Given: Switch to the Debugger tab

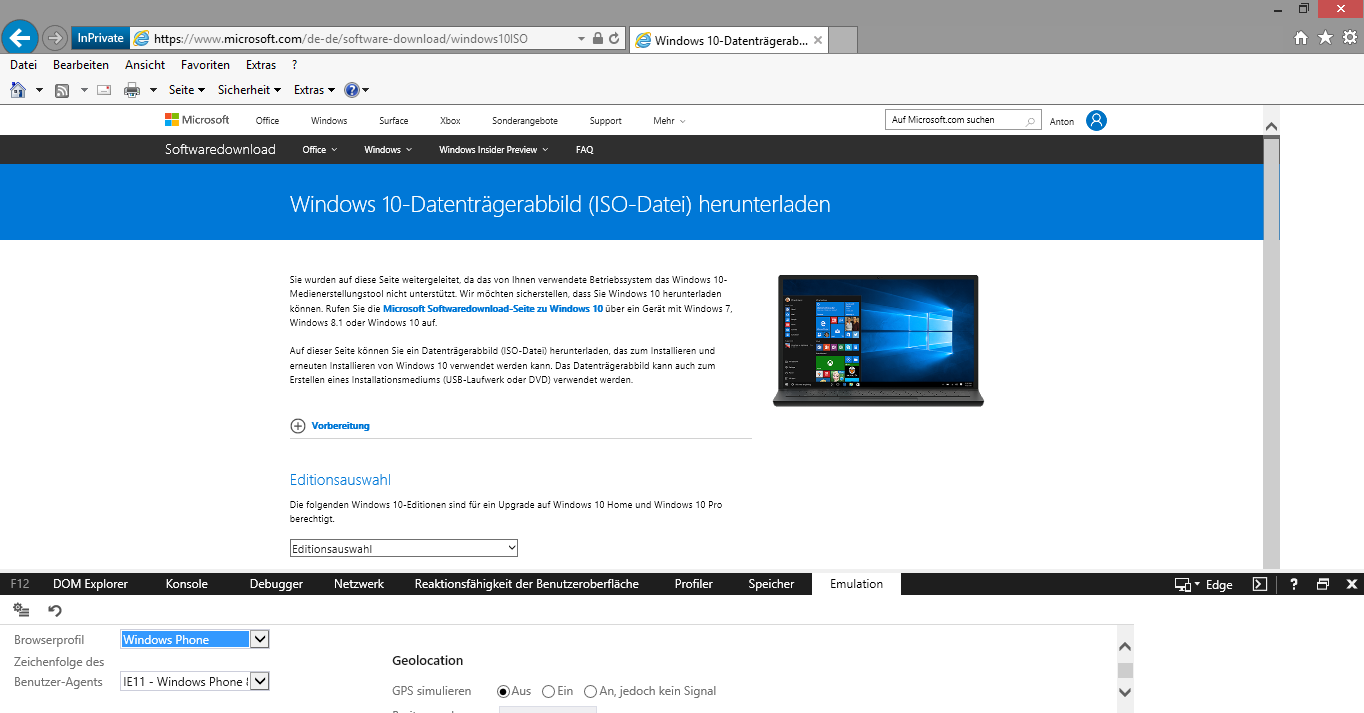Looking at the screenshot, I should click(x=276, y=584).
